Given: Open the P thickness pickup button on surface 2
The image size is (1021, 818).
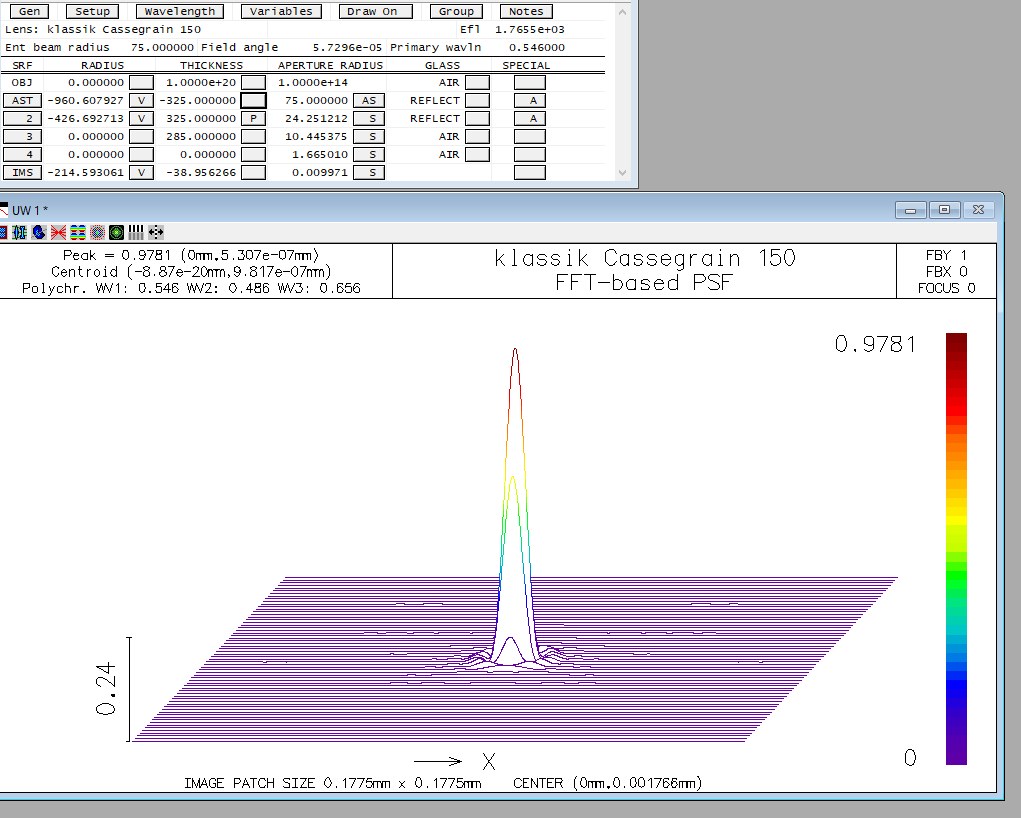Looking at the screenshot, I should (x=253, y=119).
